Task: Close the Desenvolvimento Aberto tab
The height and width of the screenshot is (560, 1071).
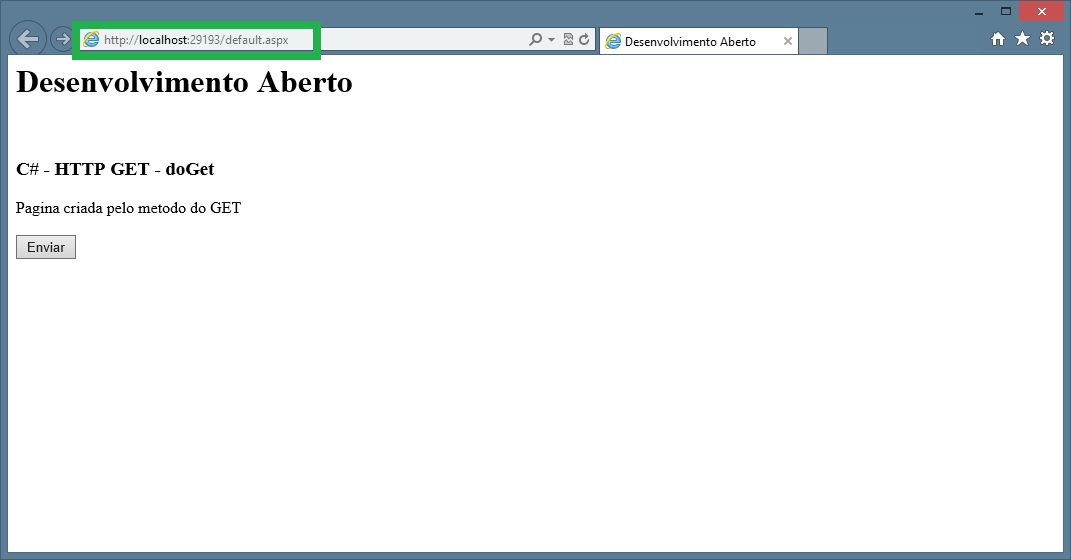Action: tap(788, 42)
